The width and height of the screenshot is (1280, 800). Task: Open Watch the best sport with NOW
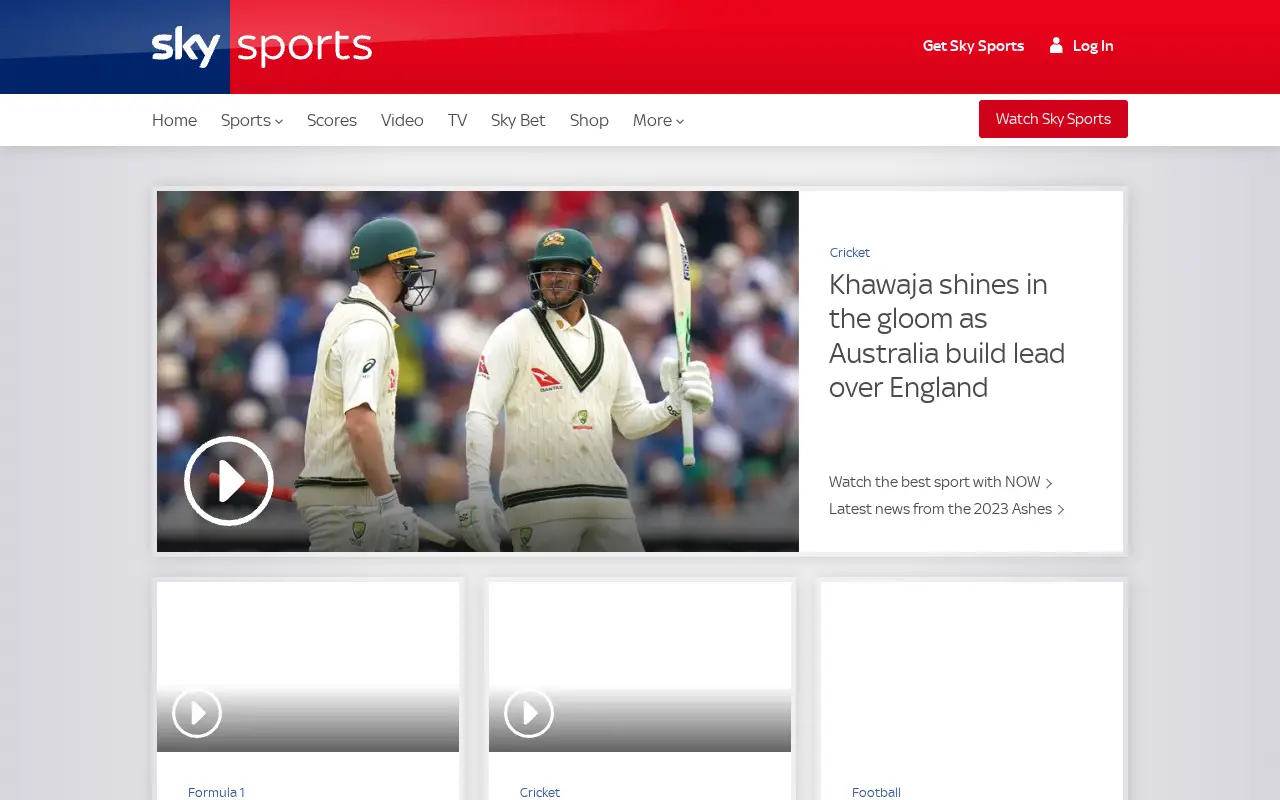click(940, 482)
